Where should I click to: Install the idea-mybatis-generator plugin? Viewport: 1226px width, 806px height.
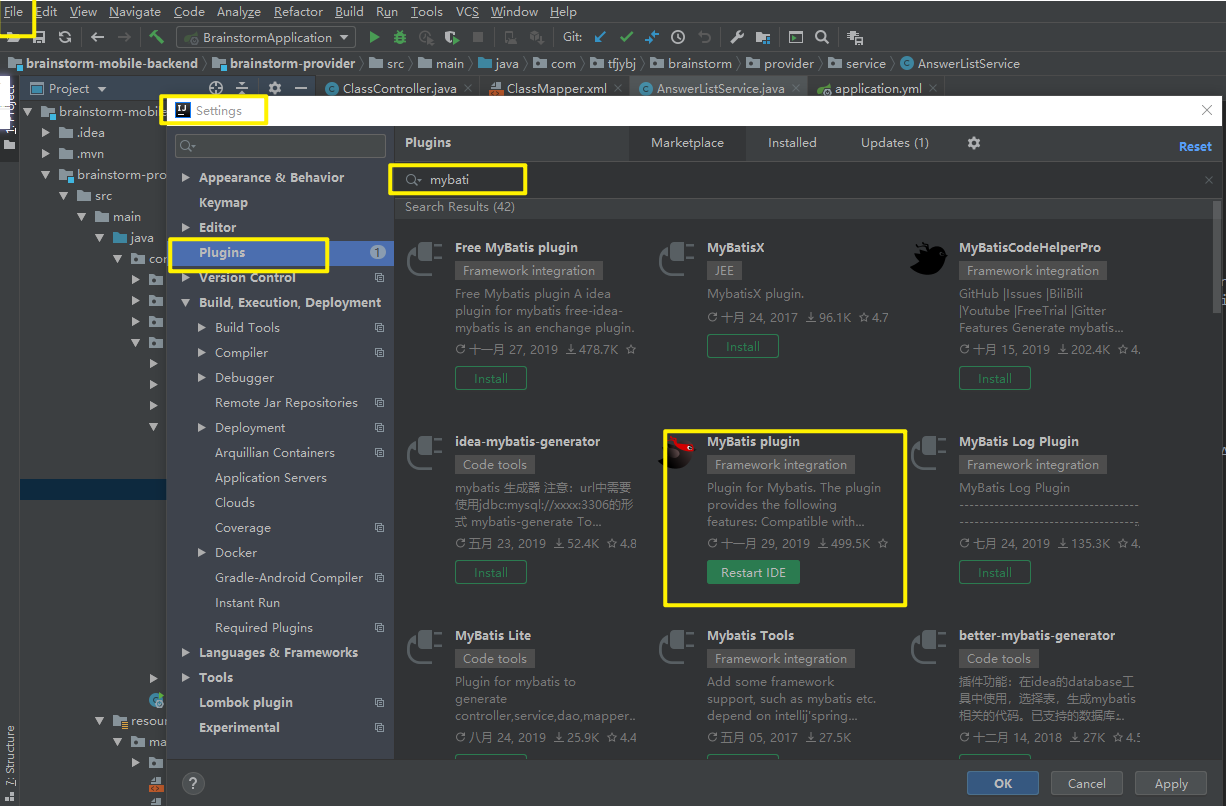[491, 573]
